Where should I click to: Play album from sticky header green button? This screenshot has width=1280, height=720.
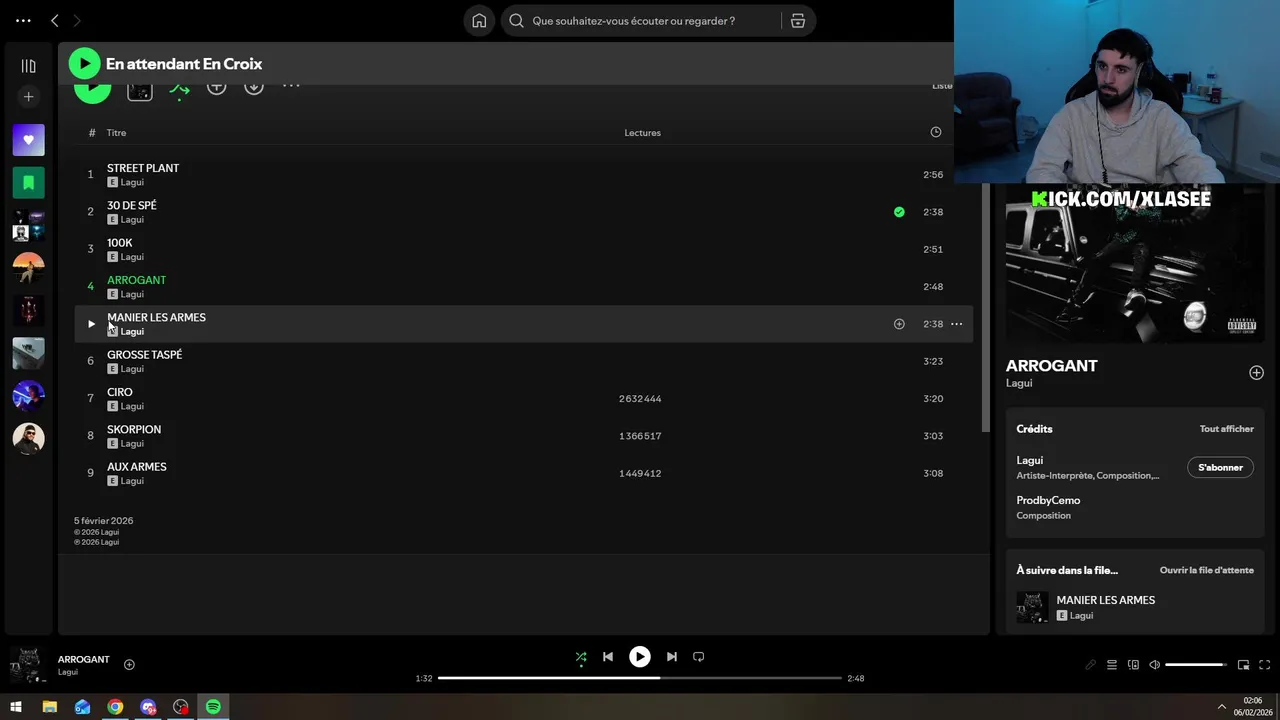pyautogui.click(x=84, y=63)
